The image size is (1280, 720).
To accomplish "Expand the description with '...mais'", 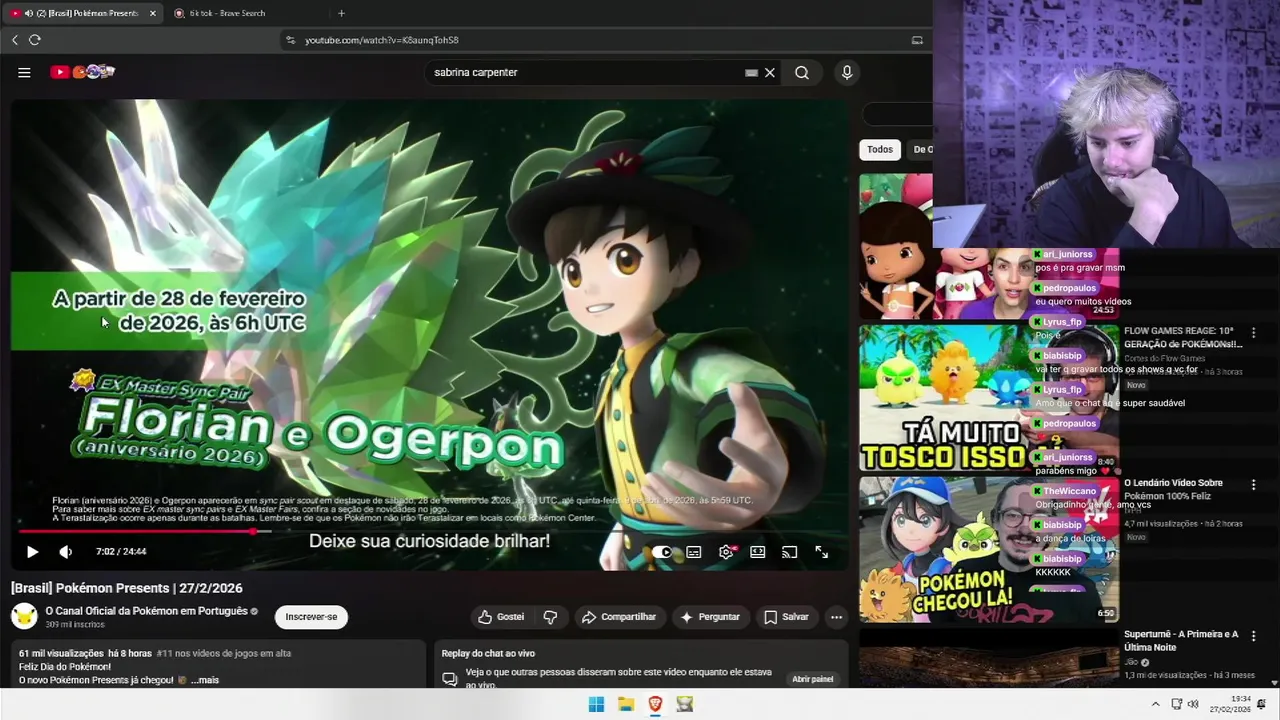I will click(x=205, y=680).
